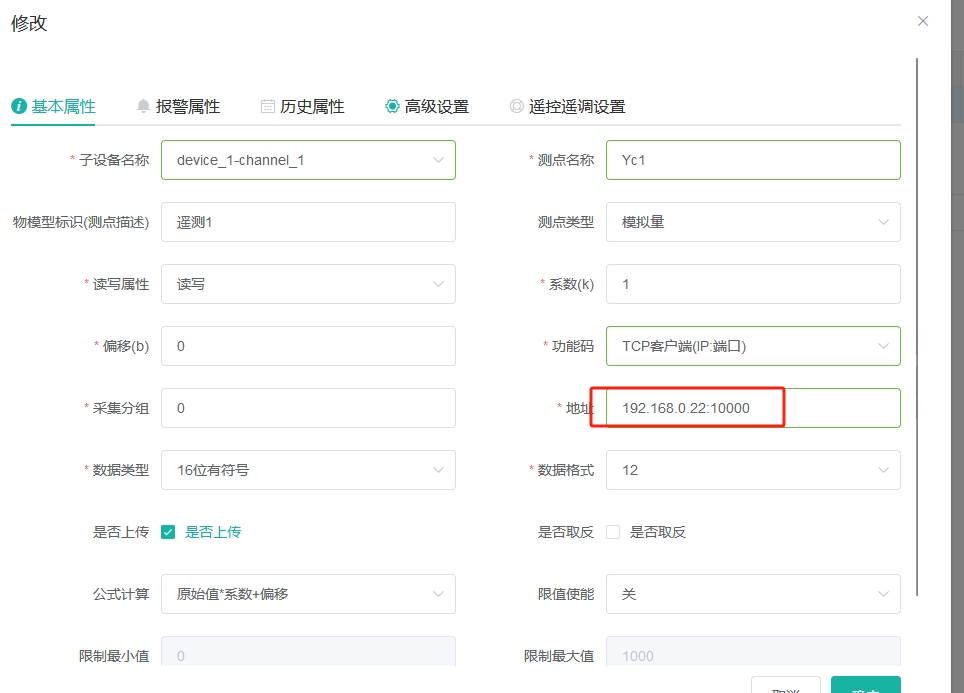Viewport: 964px width, 693px height.
Task: Click the bell icon beside 报警属性
Action: [x=144, y=106]
